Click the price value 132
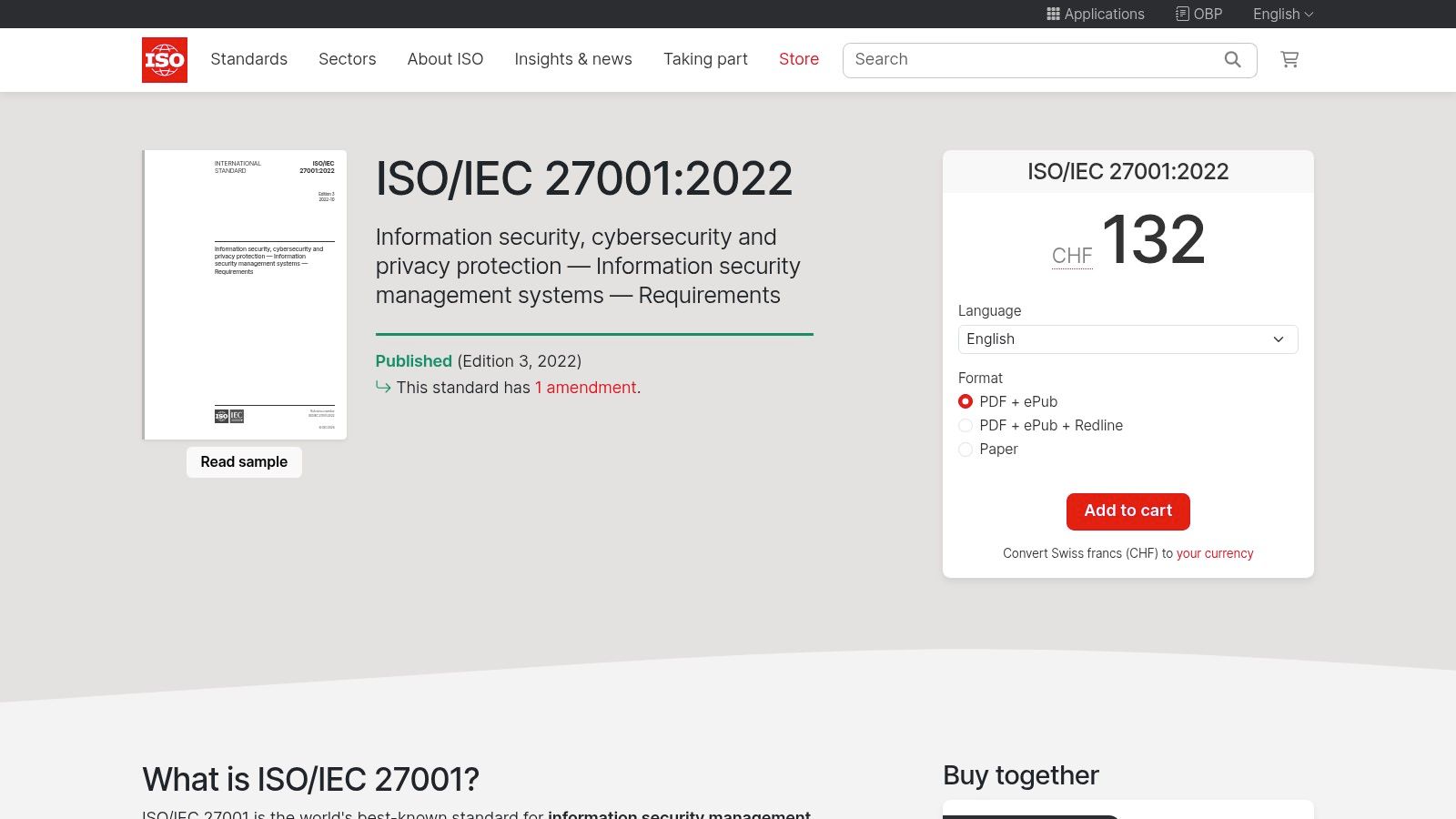The width and height of the screenshot is (1456, 819). tap(1154, 240)
